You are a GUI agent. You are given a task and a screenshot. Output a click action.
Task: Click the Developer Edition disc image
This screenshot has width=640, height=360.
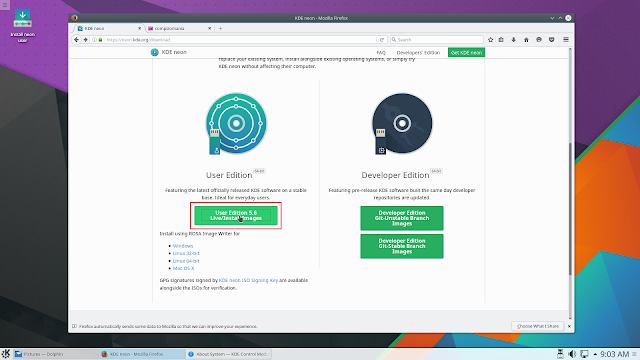click(x=402, y=124)
